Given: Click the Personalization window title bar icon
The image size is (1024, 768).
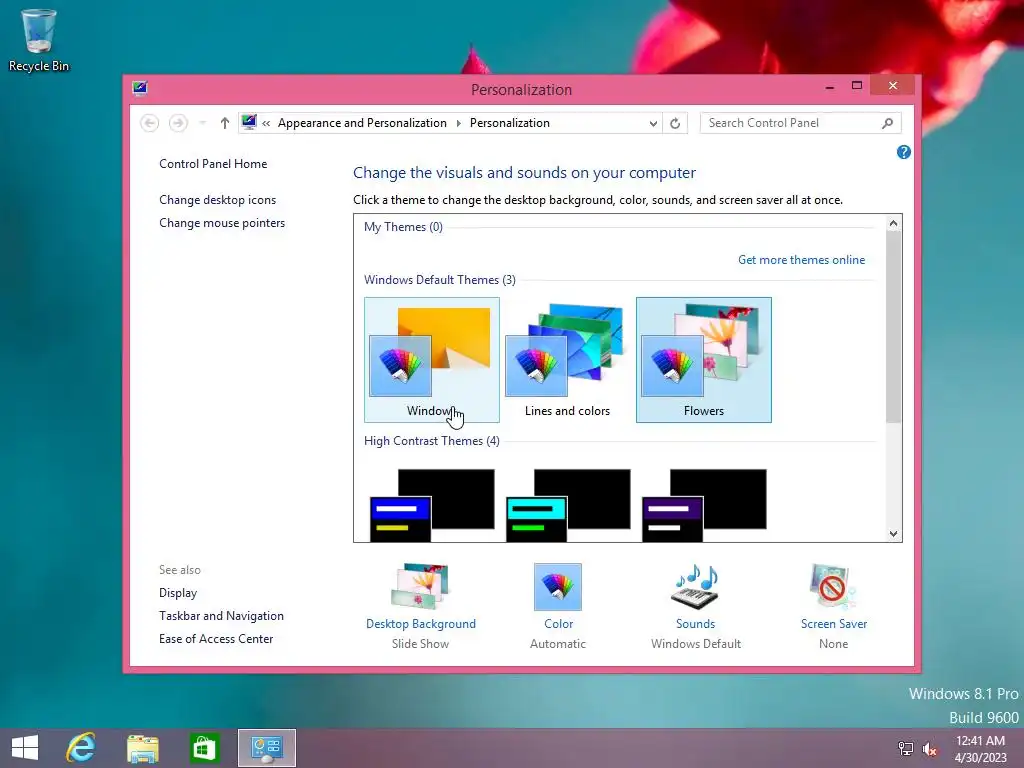Looking at the screenshot, I should pos(140,89).
